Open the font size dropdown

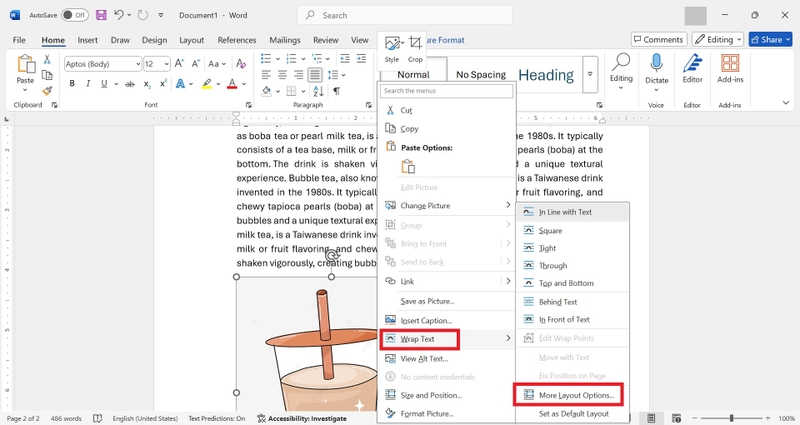167,64
